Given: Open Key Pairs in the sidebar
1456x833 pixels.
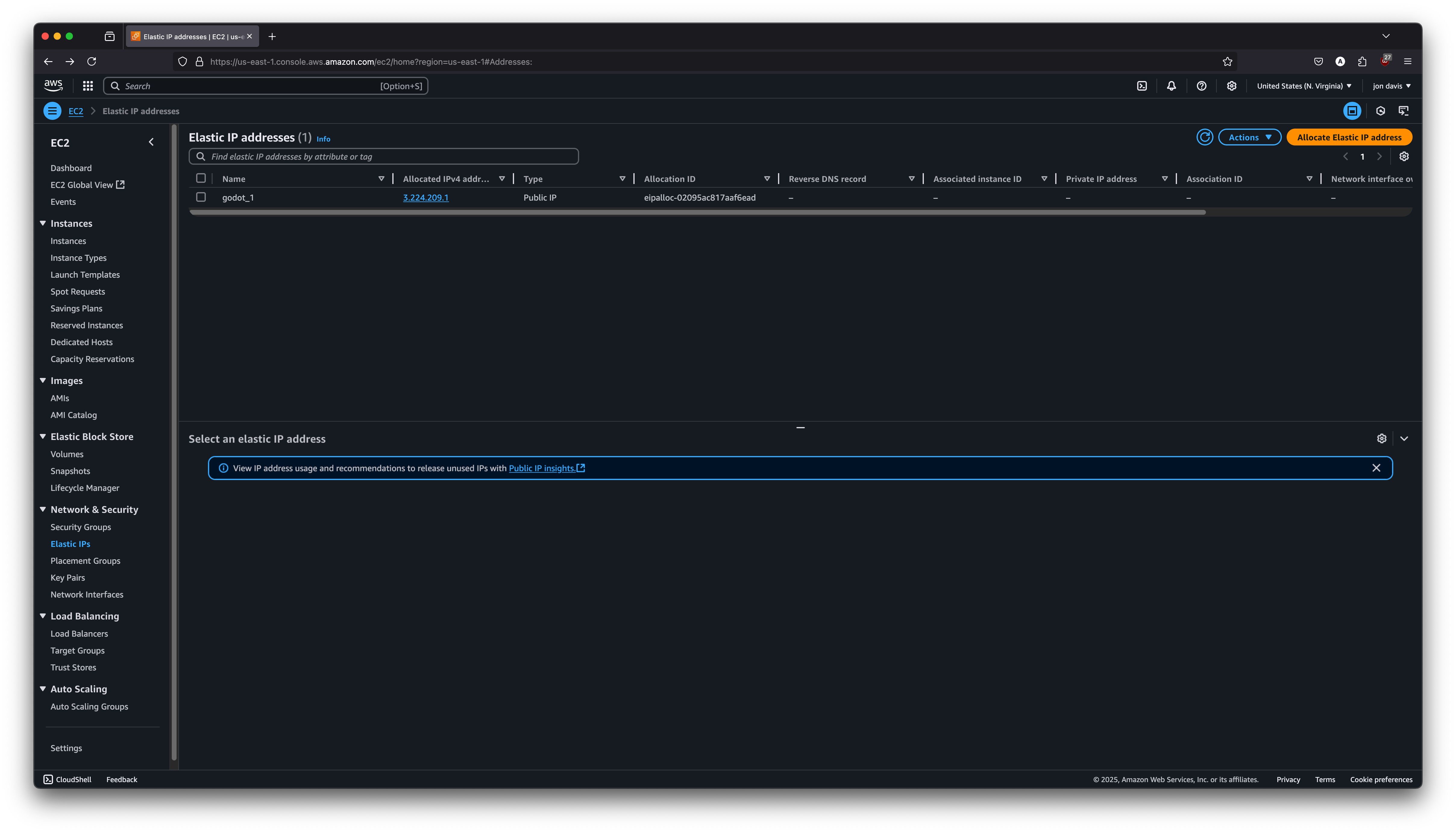Looking at the screenshot, I should pyautogui.click(x=67, y=578).
